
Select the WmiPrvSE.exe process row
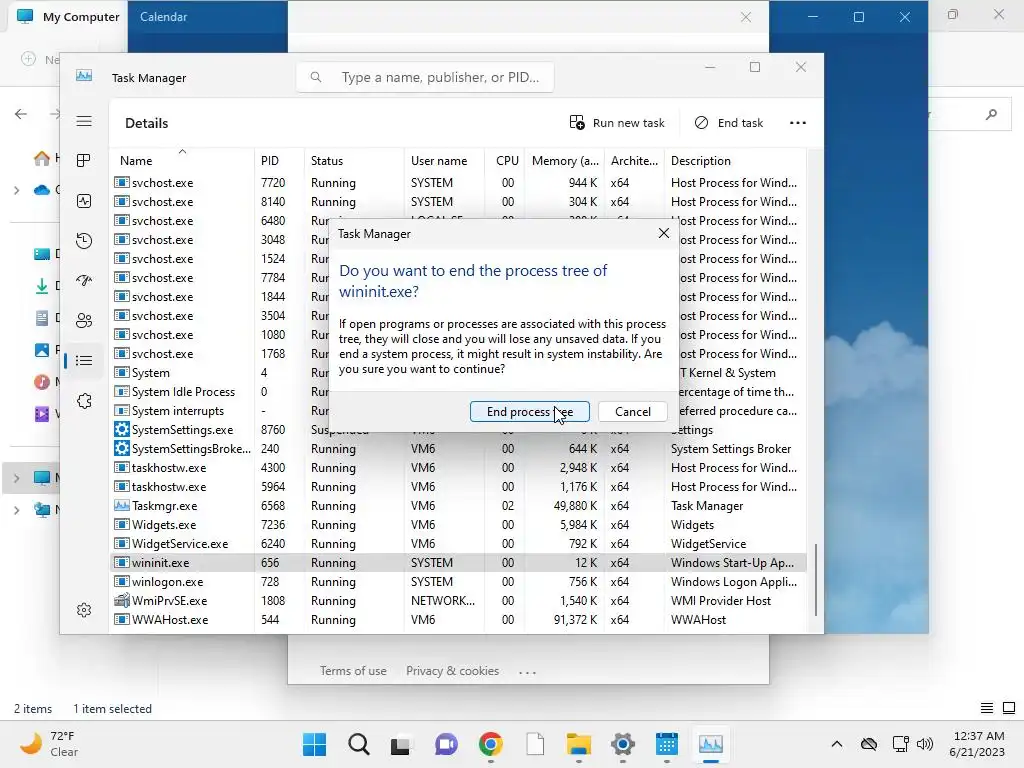click(460, 600)
